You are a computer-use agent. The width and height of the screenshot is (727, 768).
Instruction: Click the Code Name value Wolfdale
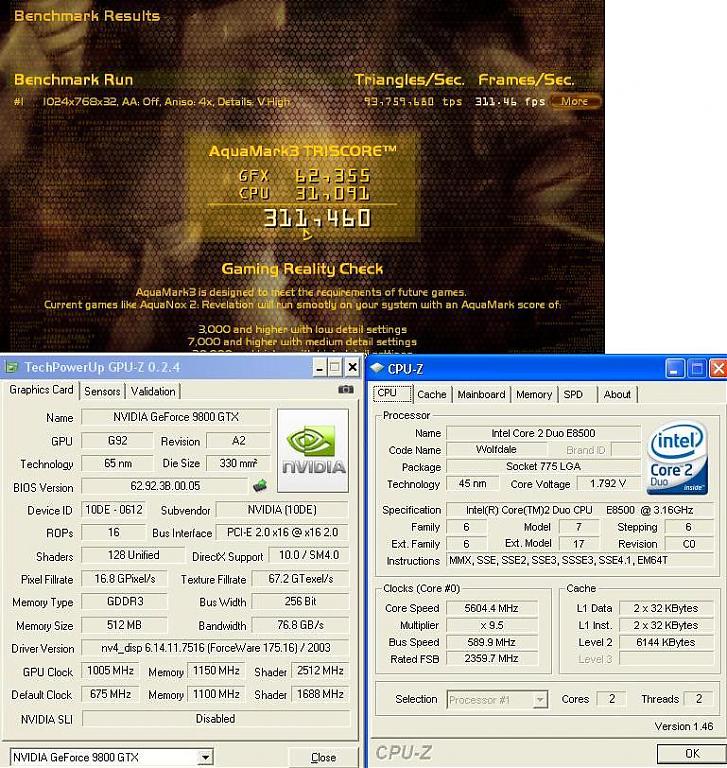click(x=496, y=450)
